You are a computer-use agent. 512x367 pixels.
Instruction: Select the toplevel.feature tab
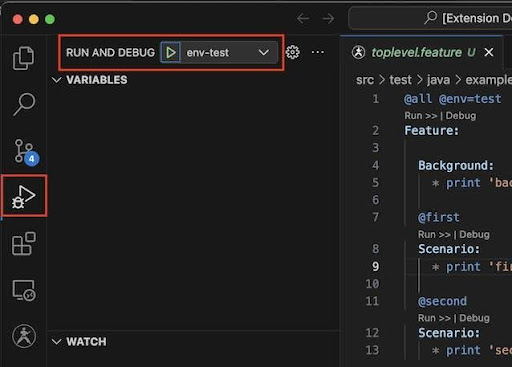417,52
